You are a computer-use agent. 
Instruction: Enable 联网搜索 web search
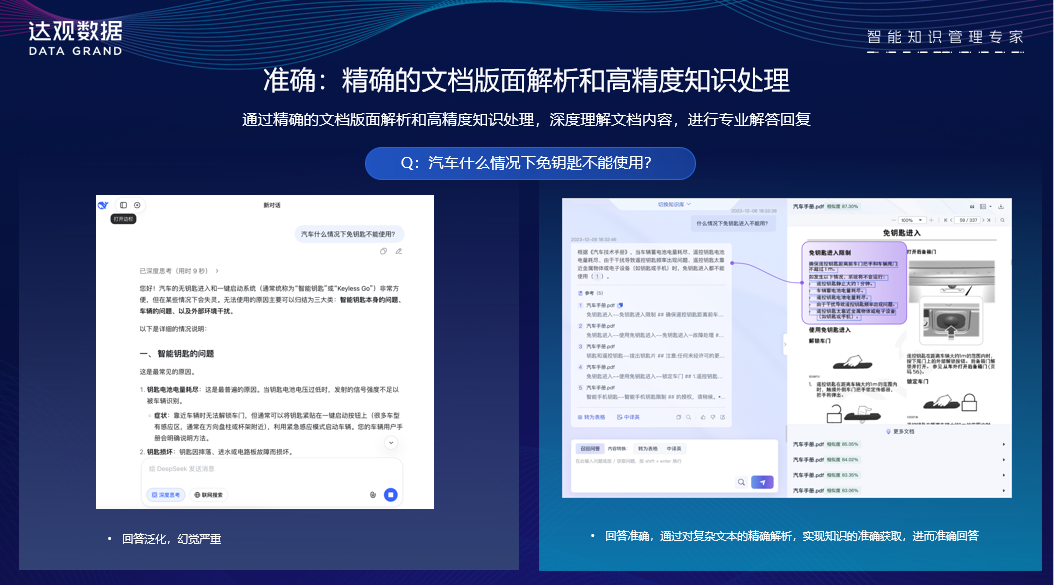pos(208,494)
